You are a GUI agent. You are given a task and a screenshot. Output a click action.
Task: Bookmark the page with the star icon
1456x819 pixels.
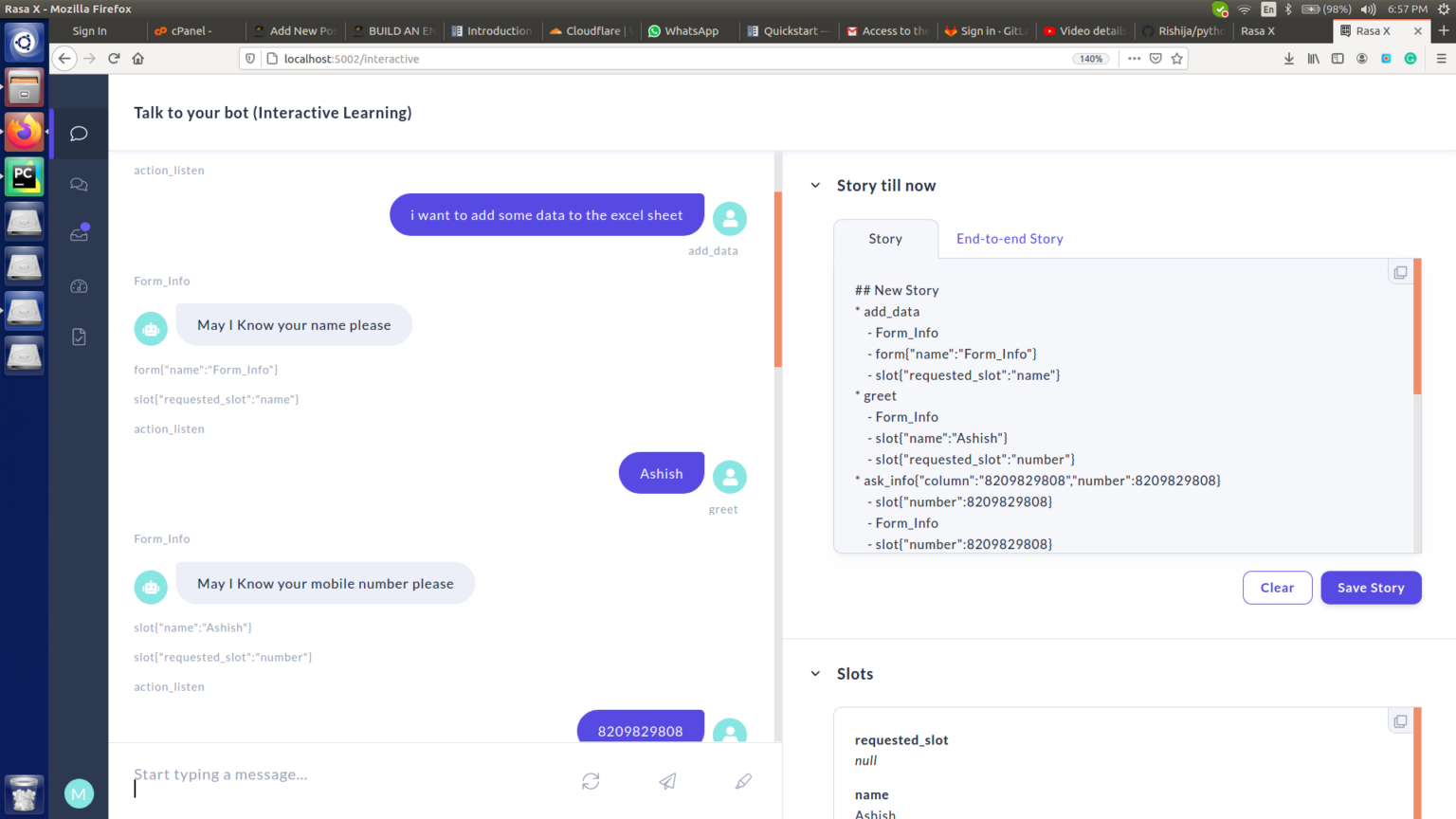[1176, 58]
